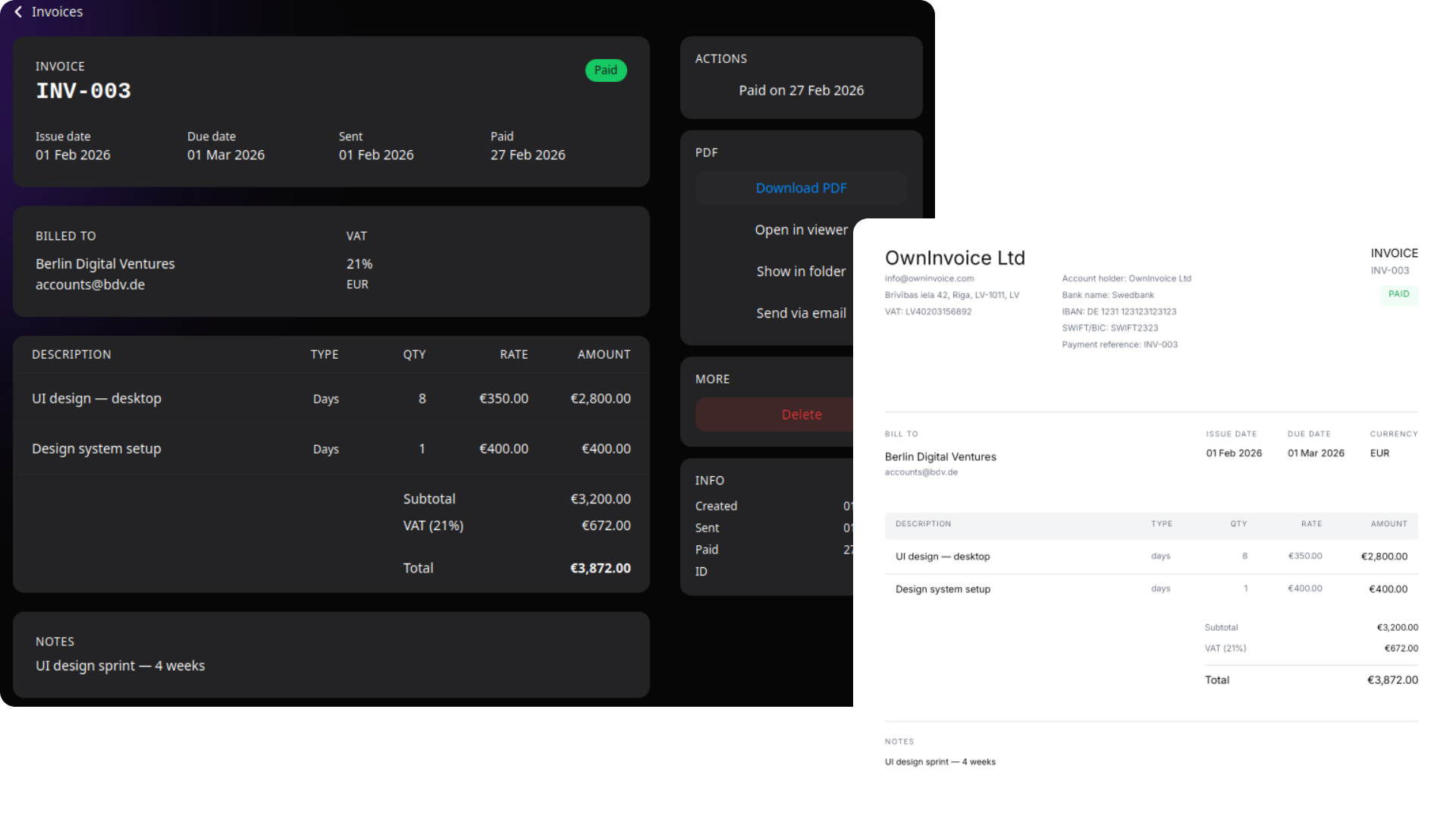Click the ID row in Info panel

click(774, 572)
